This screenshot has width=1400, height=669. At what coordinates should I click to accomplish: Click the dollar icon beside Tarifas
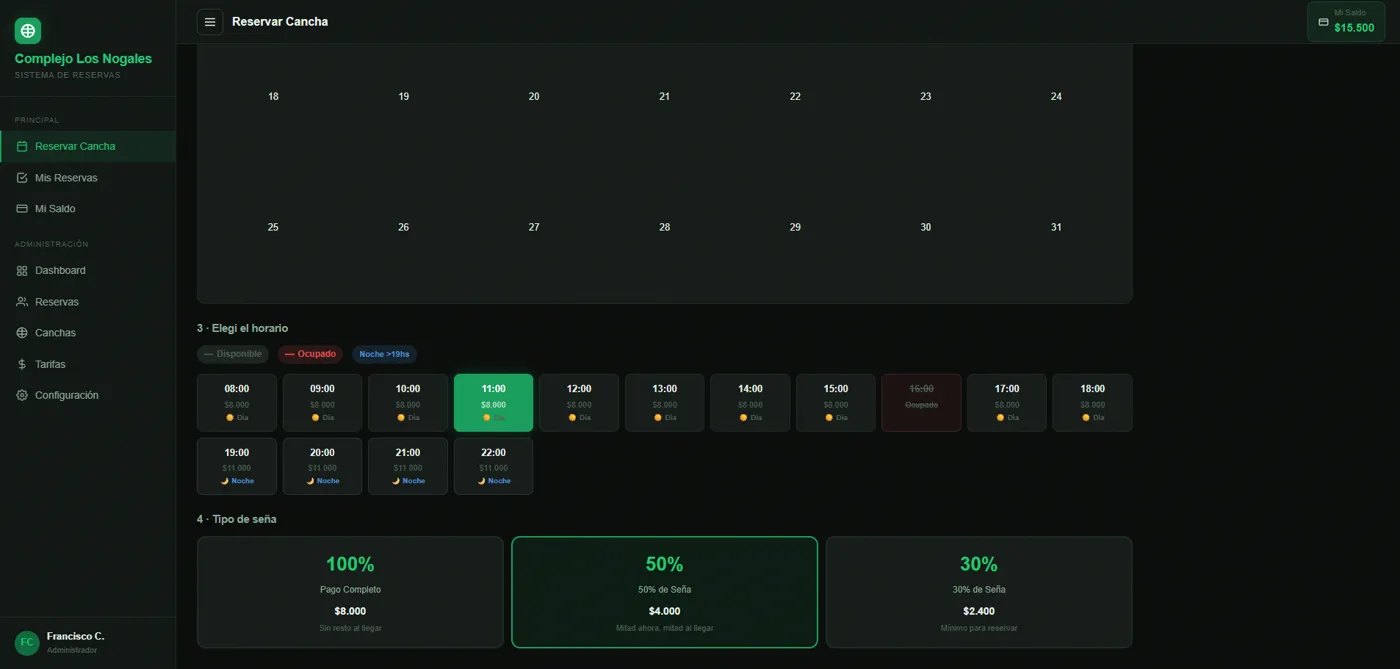(22, 365)
